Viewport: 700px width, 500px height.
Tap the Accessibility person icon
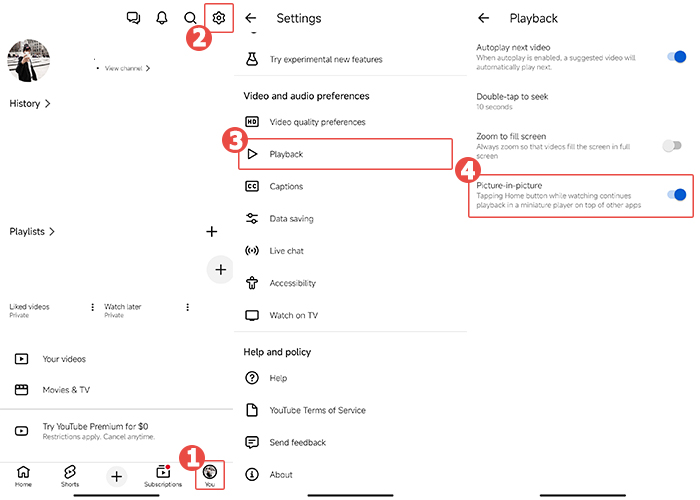coord(252,283)
